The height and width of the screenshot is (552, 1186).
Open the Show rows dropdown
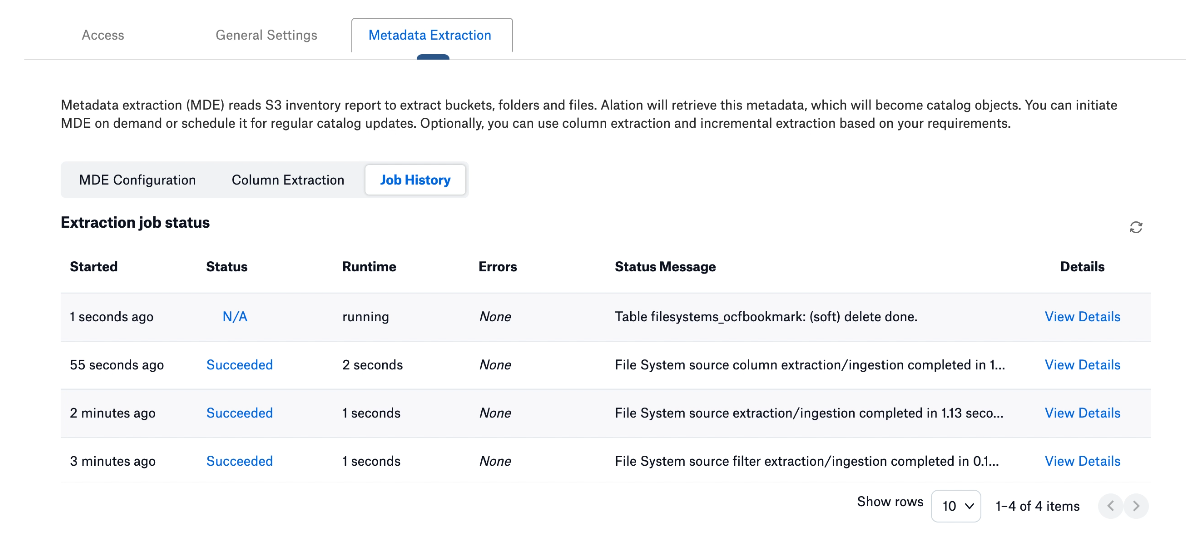click(x=956, y=506)
